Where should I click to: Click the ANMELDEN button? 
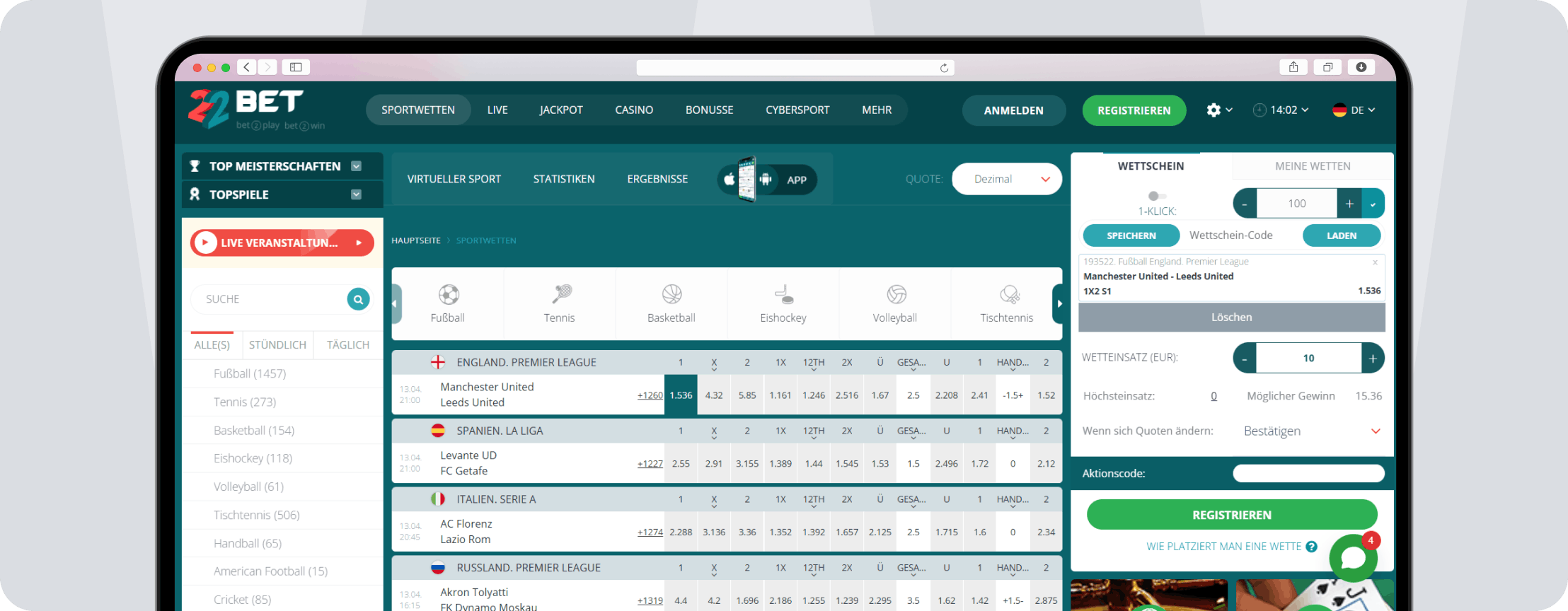[1014, 110]
